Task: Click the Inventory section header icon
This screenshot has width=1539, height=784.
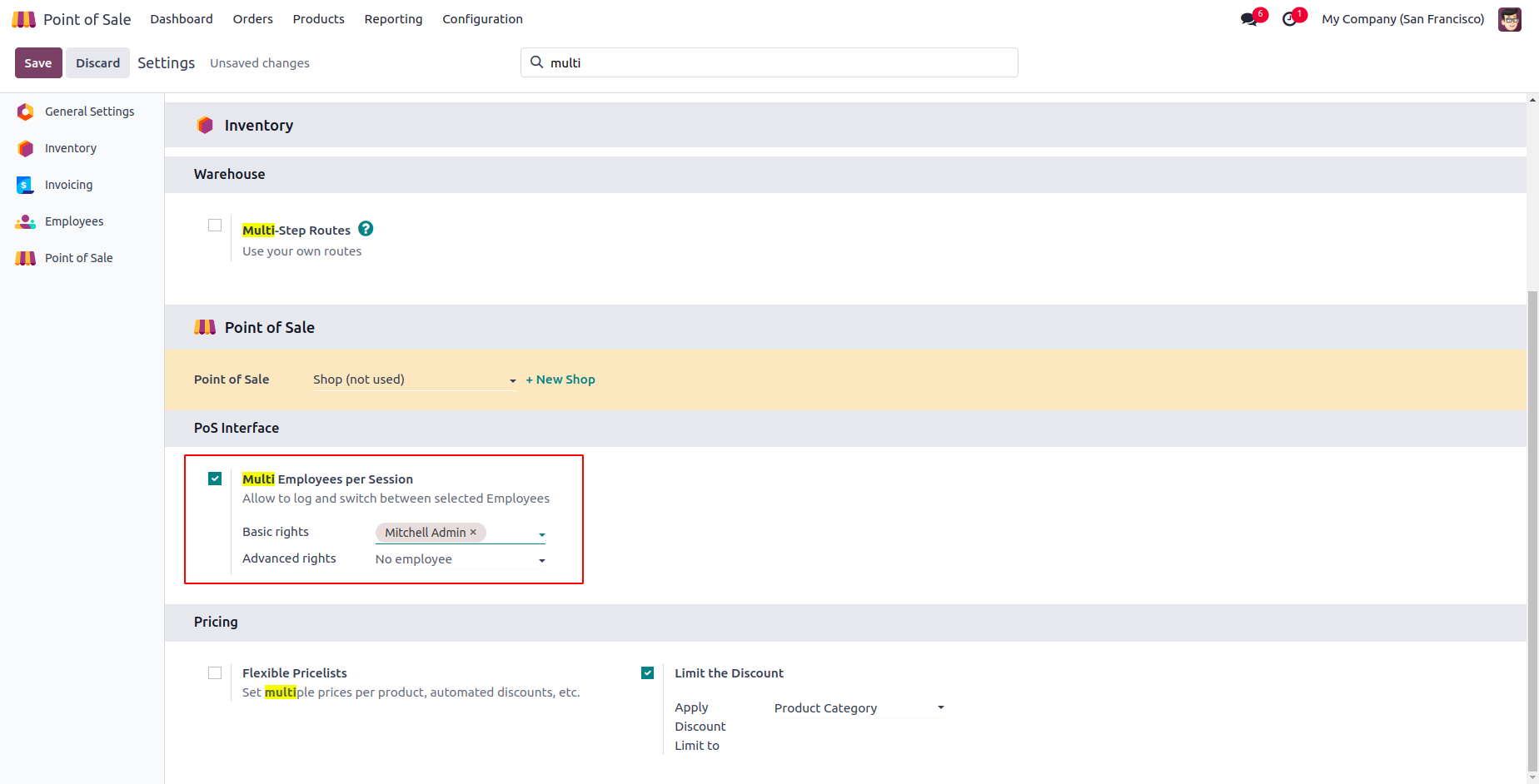Action: (x=205, y=125)
